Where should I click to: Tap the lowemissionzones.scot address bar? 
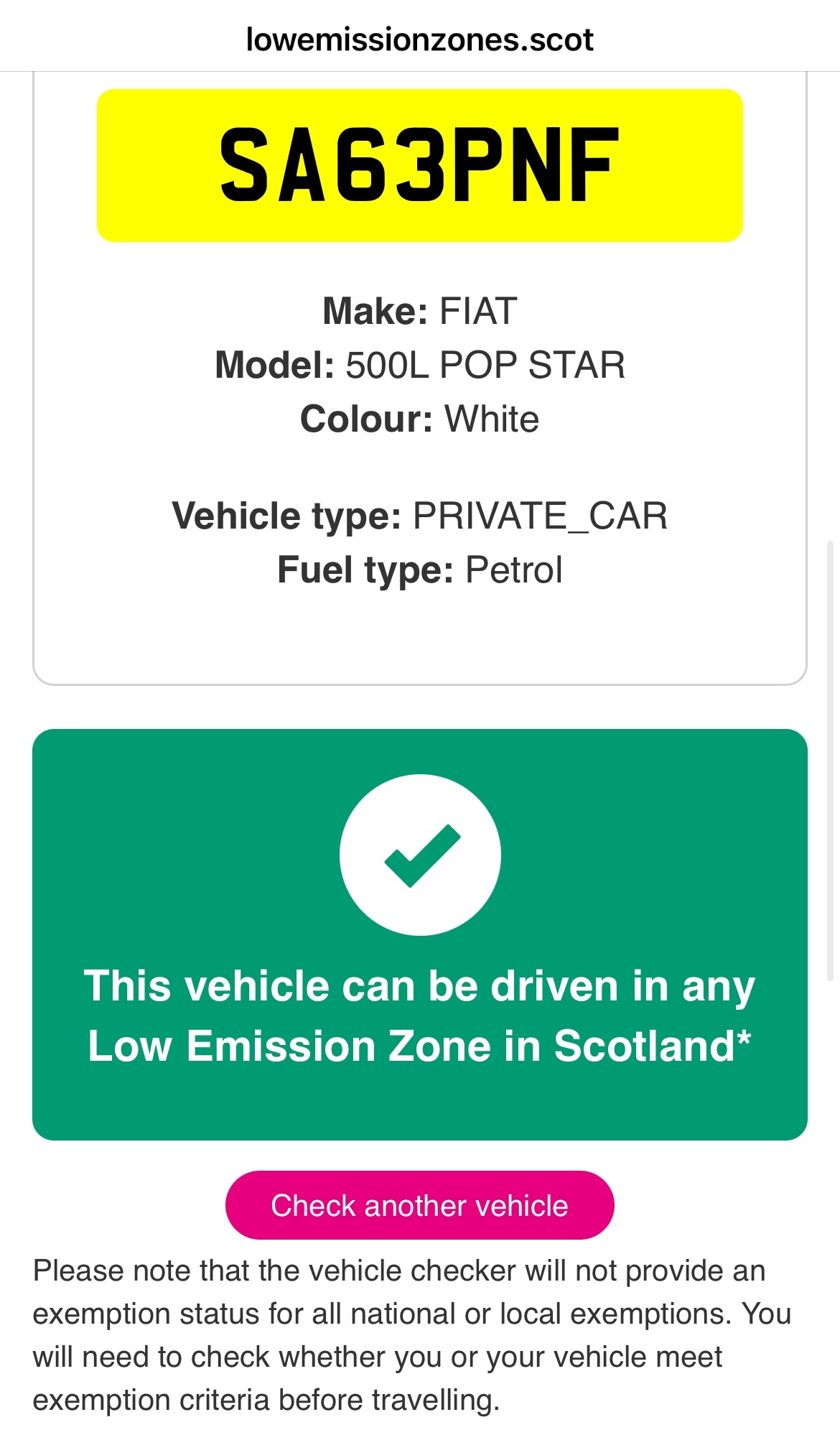[419, 40]
